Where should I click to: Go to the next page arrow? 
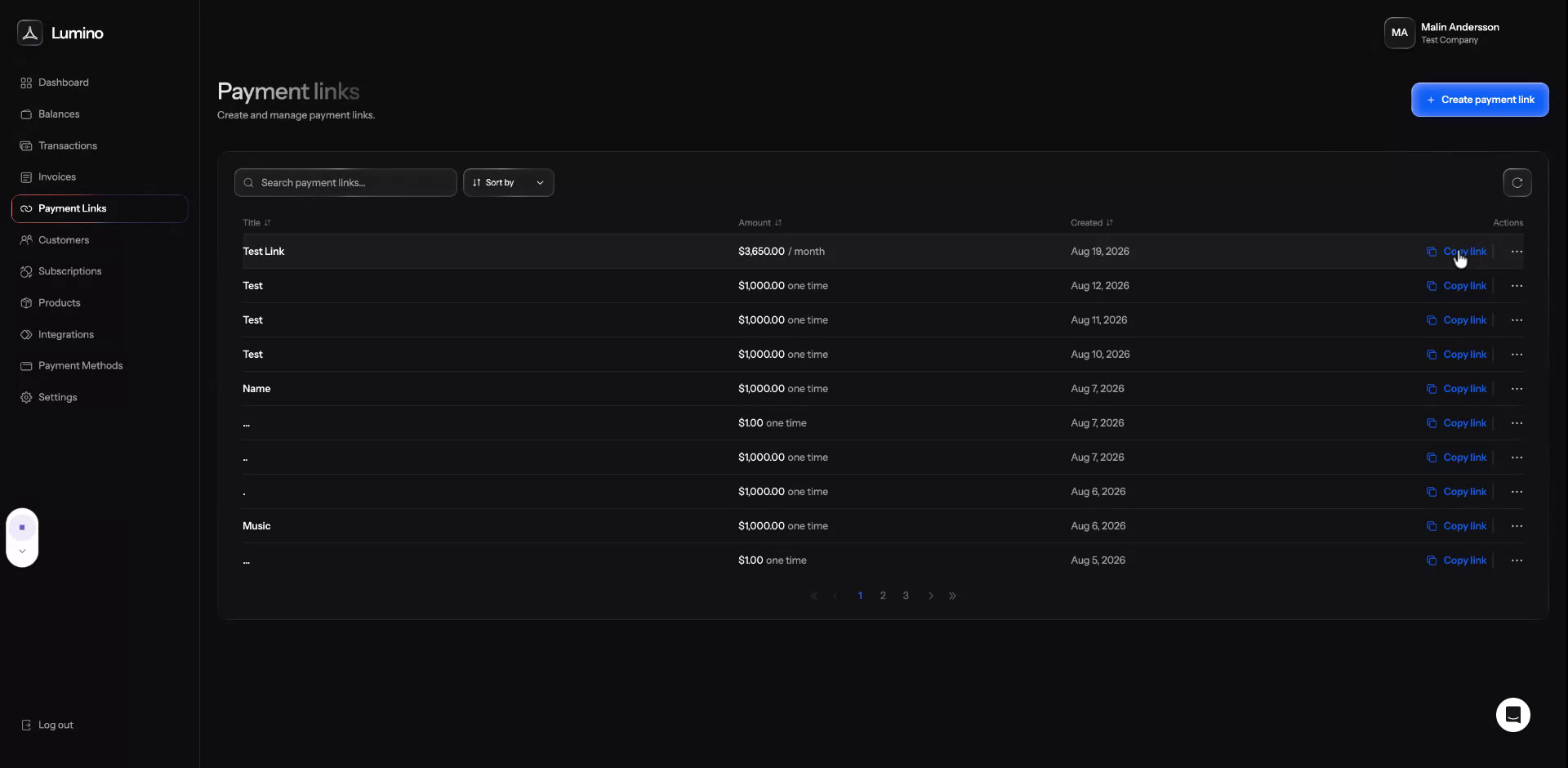pyautogui.click(x=930, y=596)
